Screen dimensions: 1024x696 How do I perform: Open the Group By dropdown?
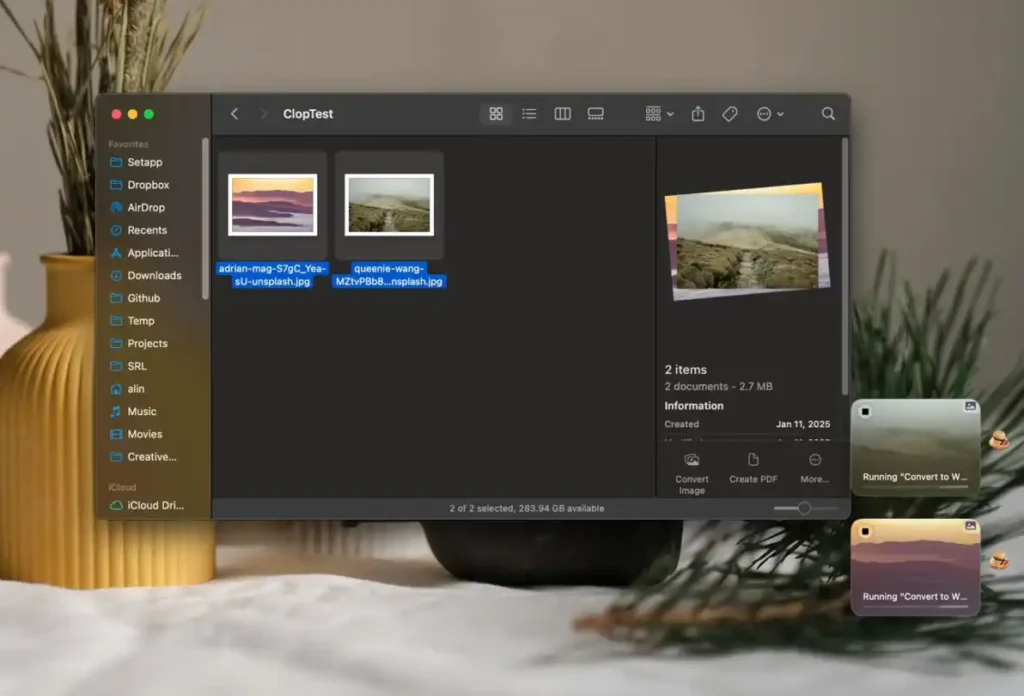659,114
